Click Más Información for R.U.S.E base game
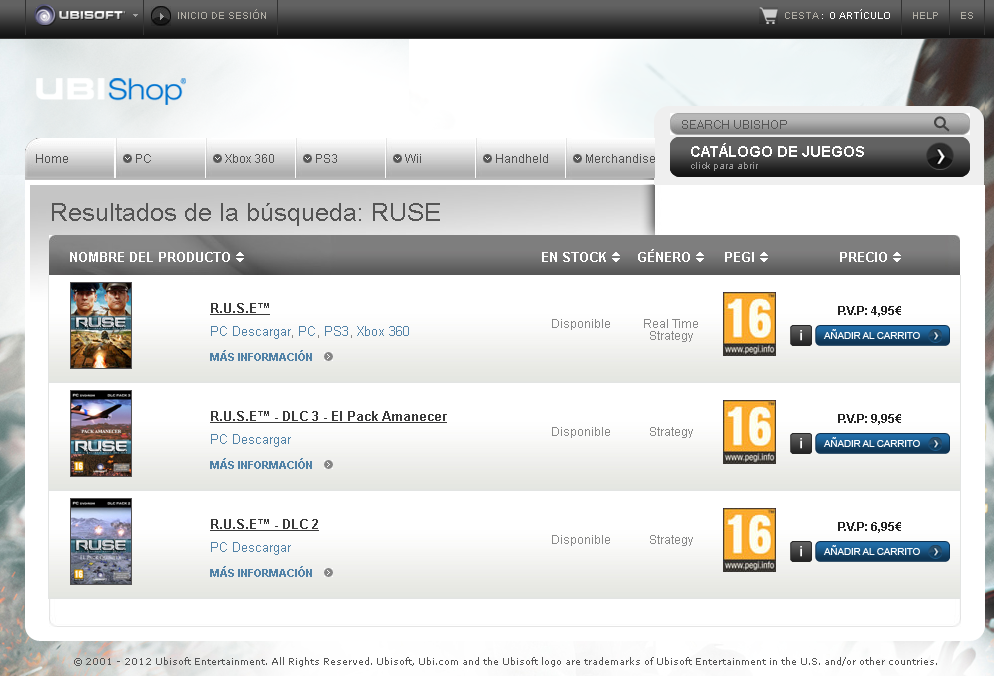The height and width of the screenshot is (676, 994). 261,357
